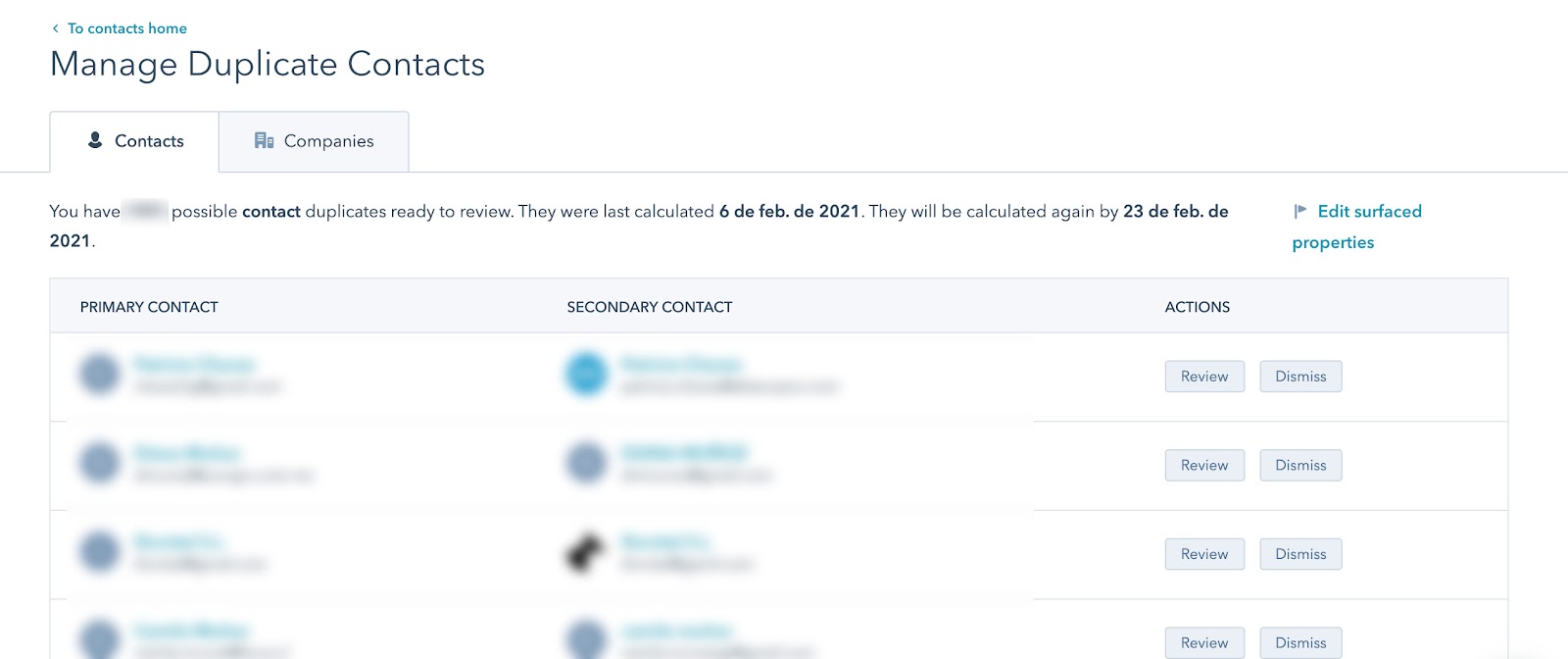Open the To contacts home link
1568x659 pixels.
[127, 28]
